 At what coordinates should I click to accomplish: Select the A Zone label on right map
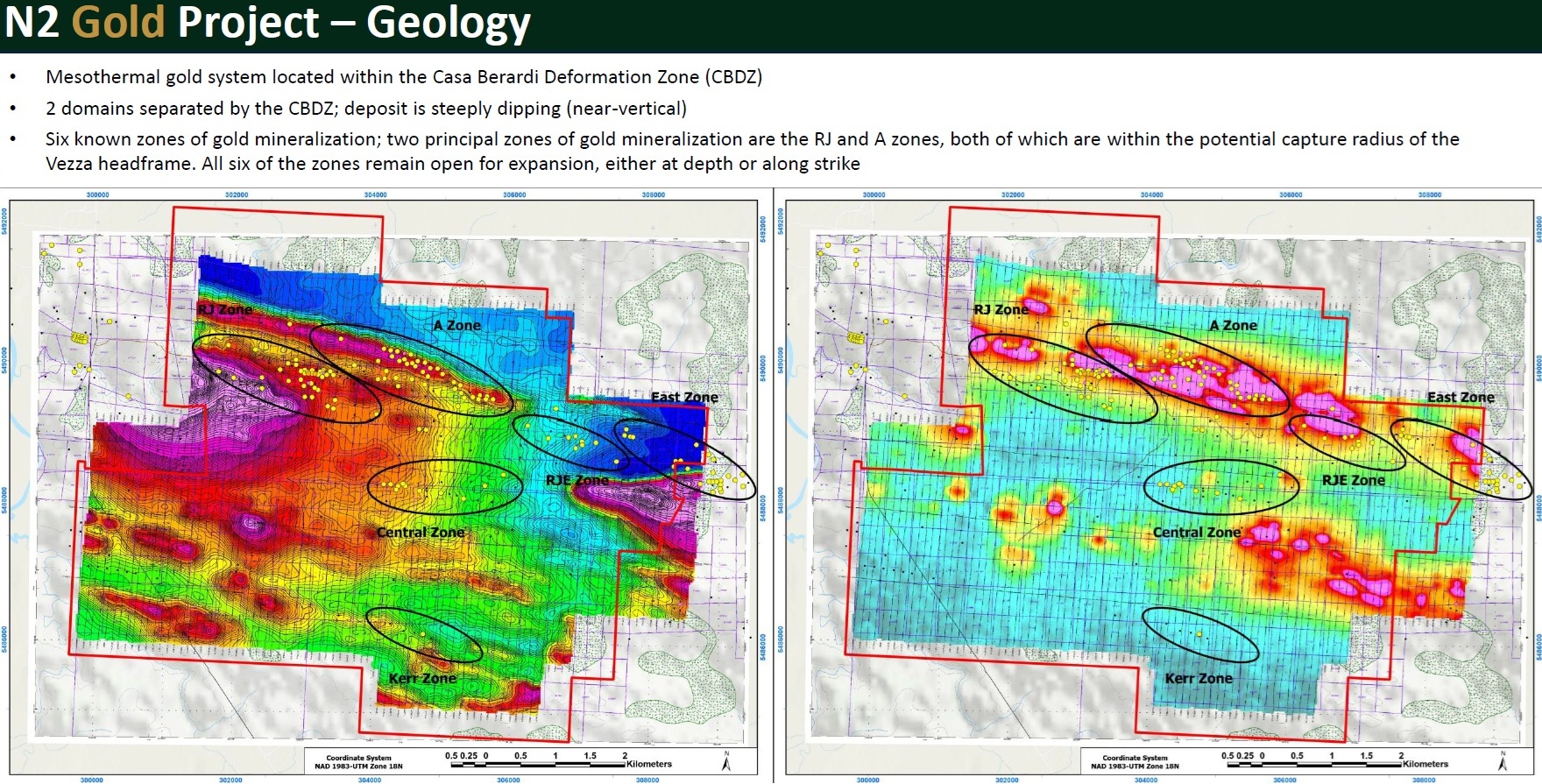[1233, 325]
